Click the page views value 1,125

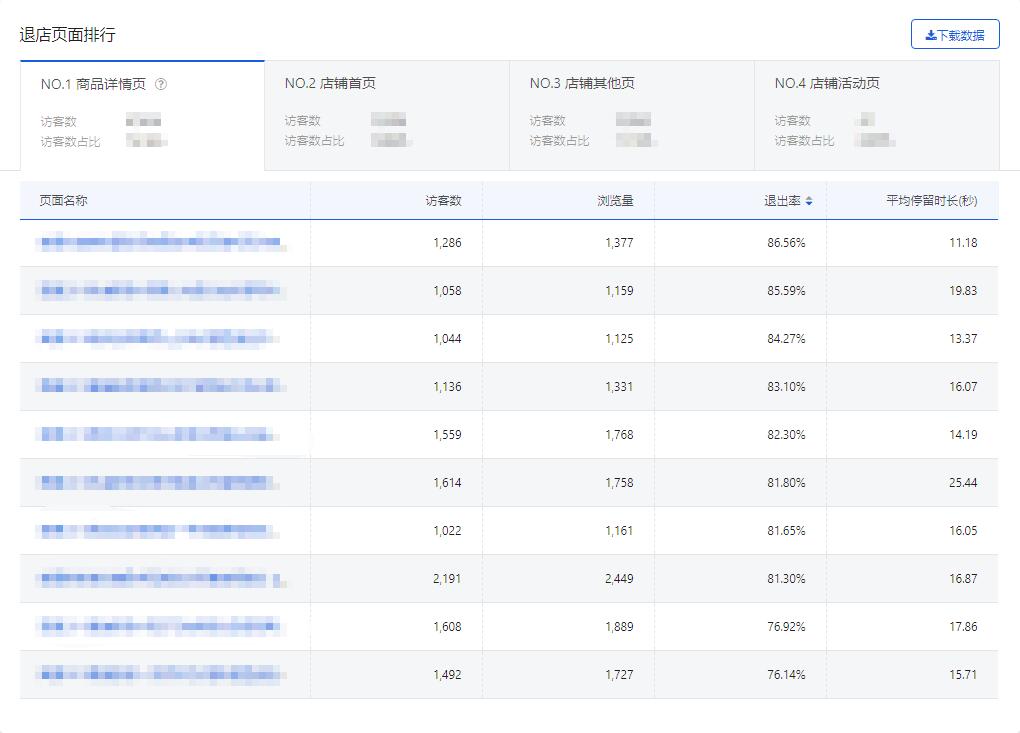(619, 338)
